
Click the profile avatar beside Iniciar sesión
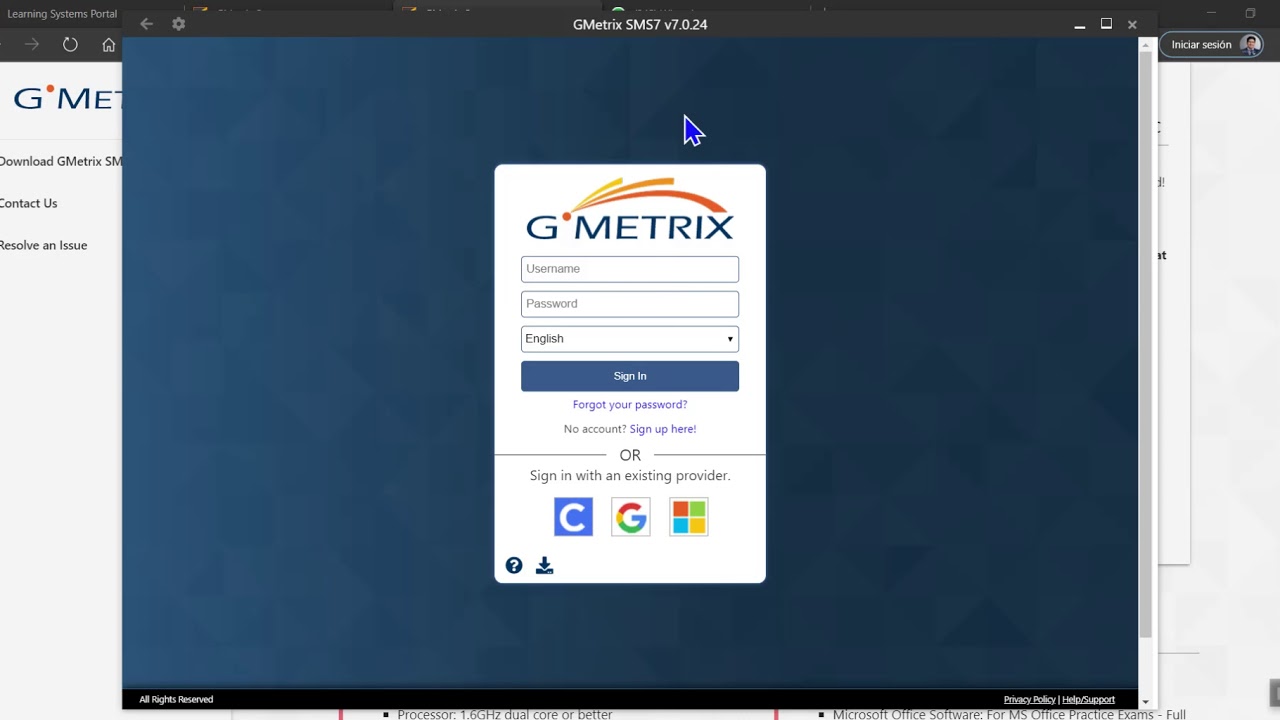(x=1250, y=45)
